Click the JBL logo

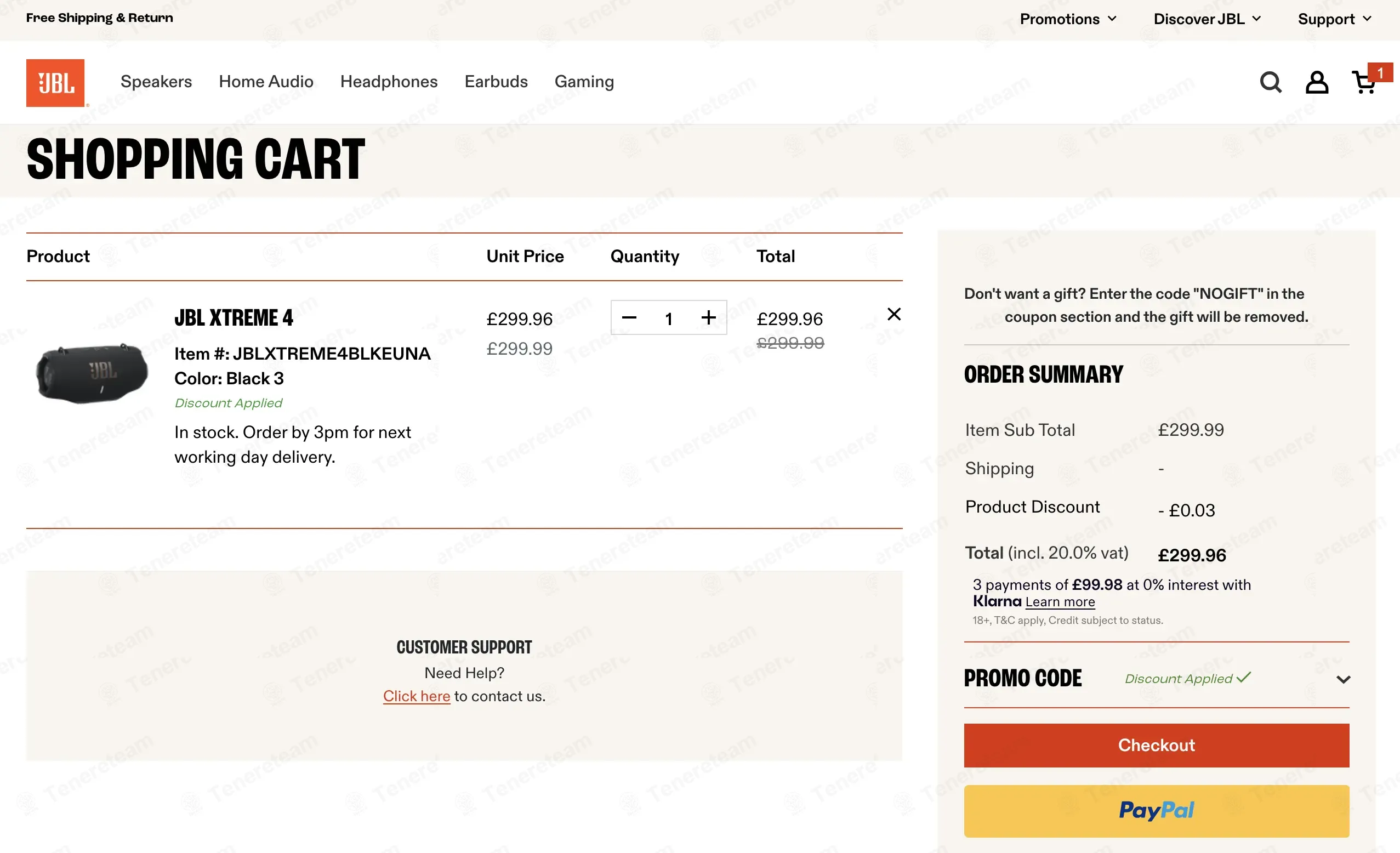click(x=55, y=82)
